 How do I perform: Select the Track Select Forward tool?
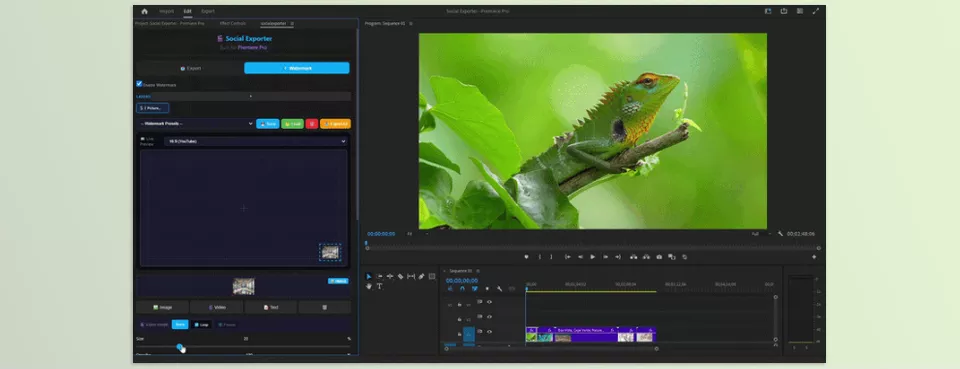pyautogui.click(x=380, y=277)
